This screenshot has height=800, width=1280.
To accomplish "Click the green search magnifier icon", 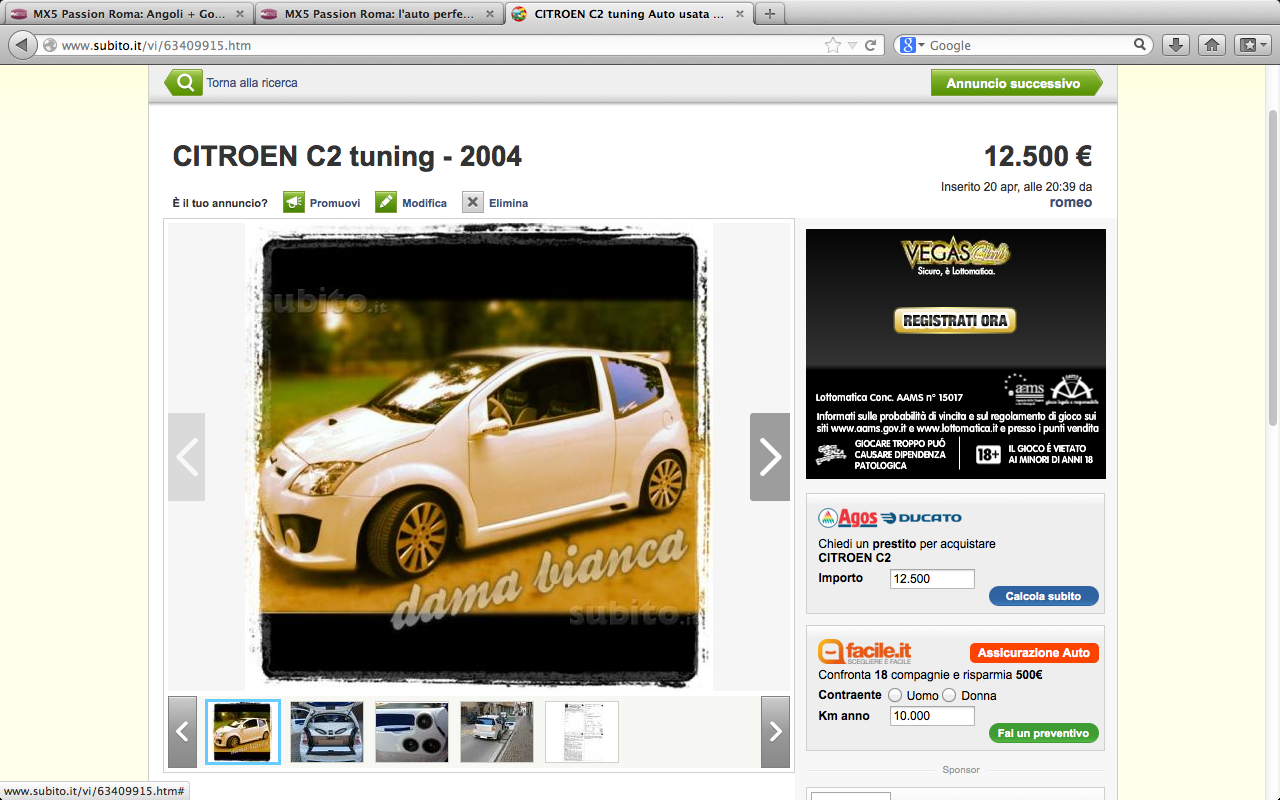I will pos(183,83).
